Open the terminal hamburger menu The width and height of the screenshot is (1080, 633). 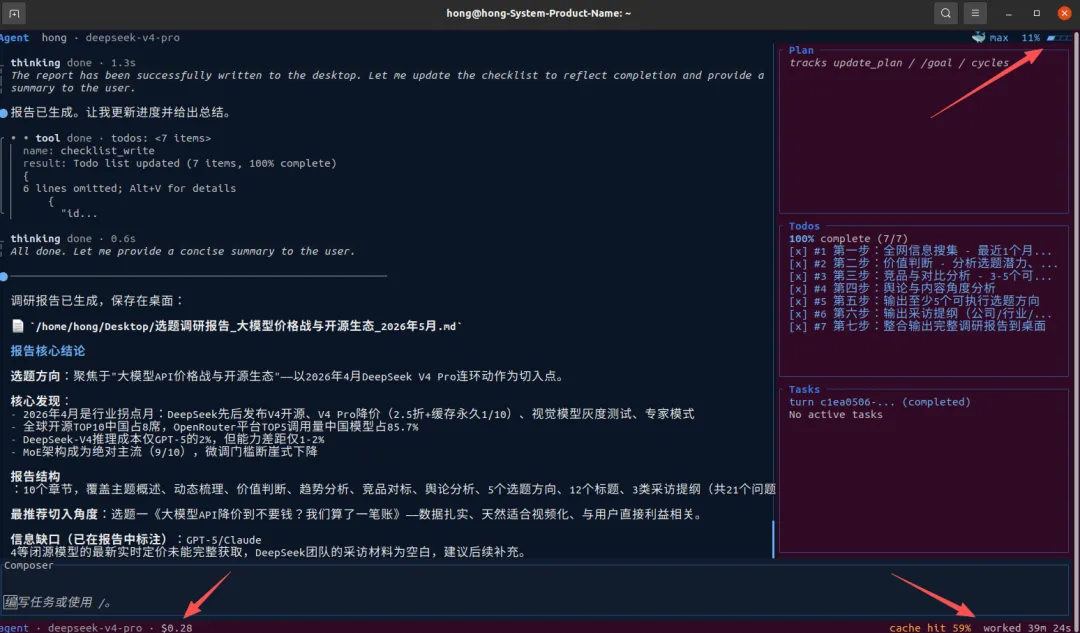click(x=975, y=13)
